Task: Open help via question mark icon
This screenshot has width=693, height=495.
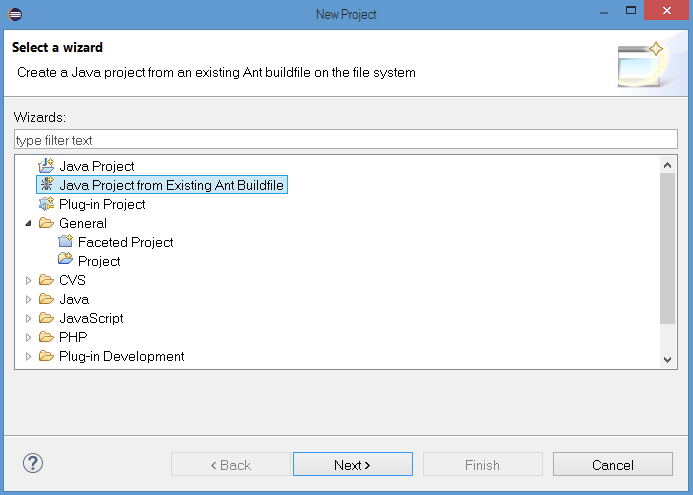Action: (x=33, y=464)
